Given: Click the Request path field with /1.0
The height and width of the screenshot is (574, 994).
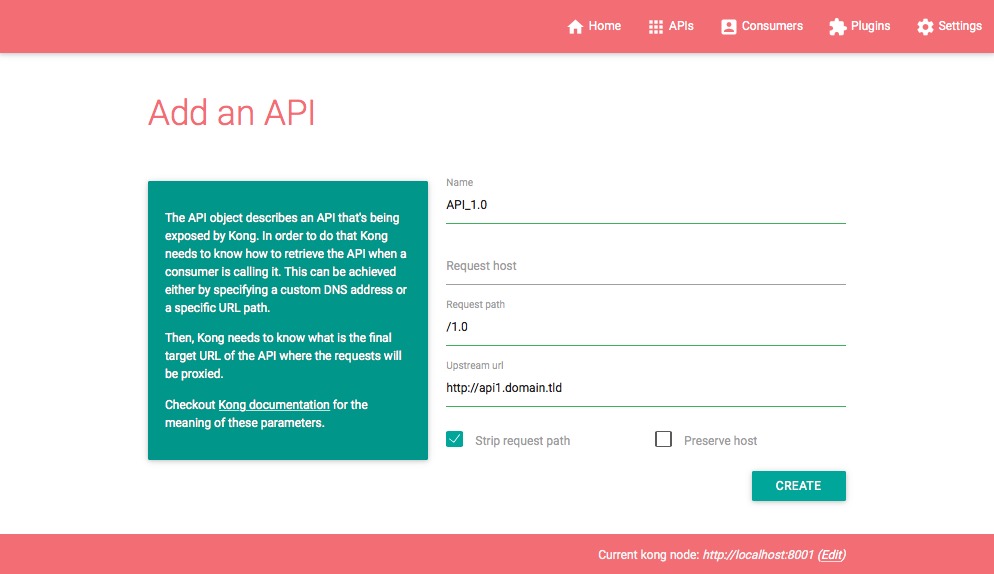Looking at the screenshot, I should click(x=645, y=327).
